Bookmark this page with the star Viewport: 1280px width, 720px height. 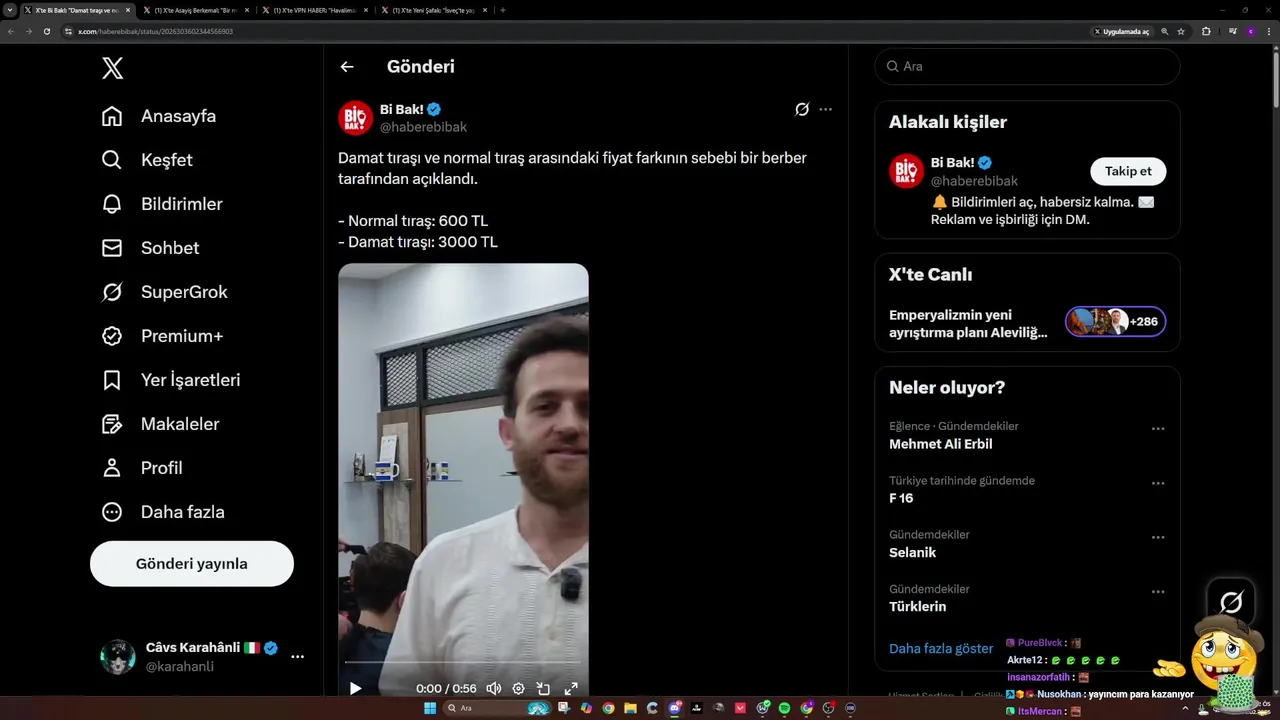[1181, 31]
